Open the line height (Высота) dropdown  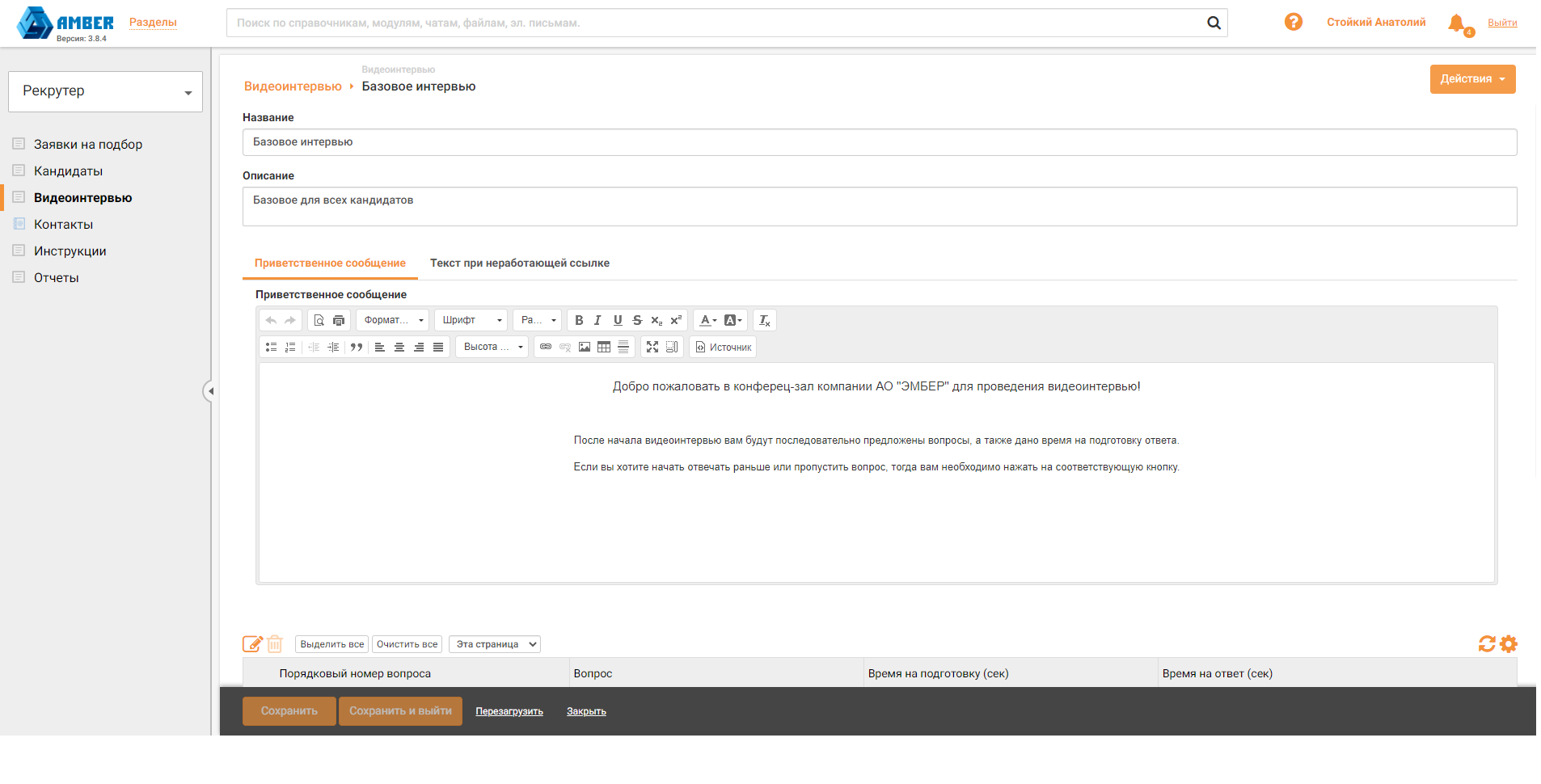(492, 348)
